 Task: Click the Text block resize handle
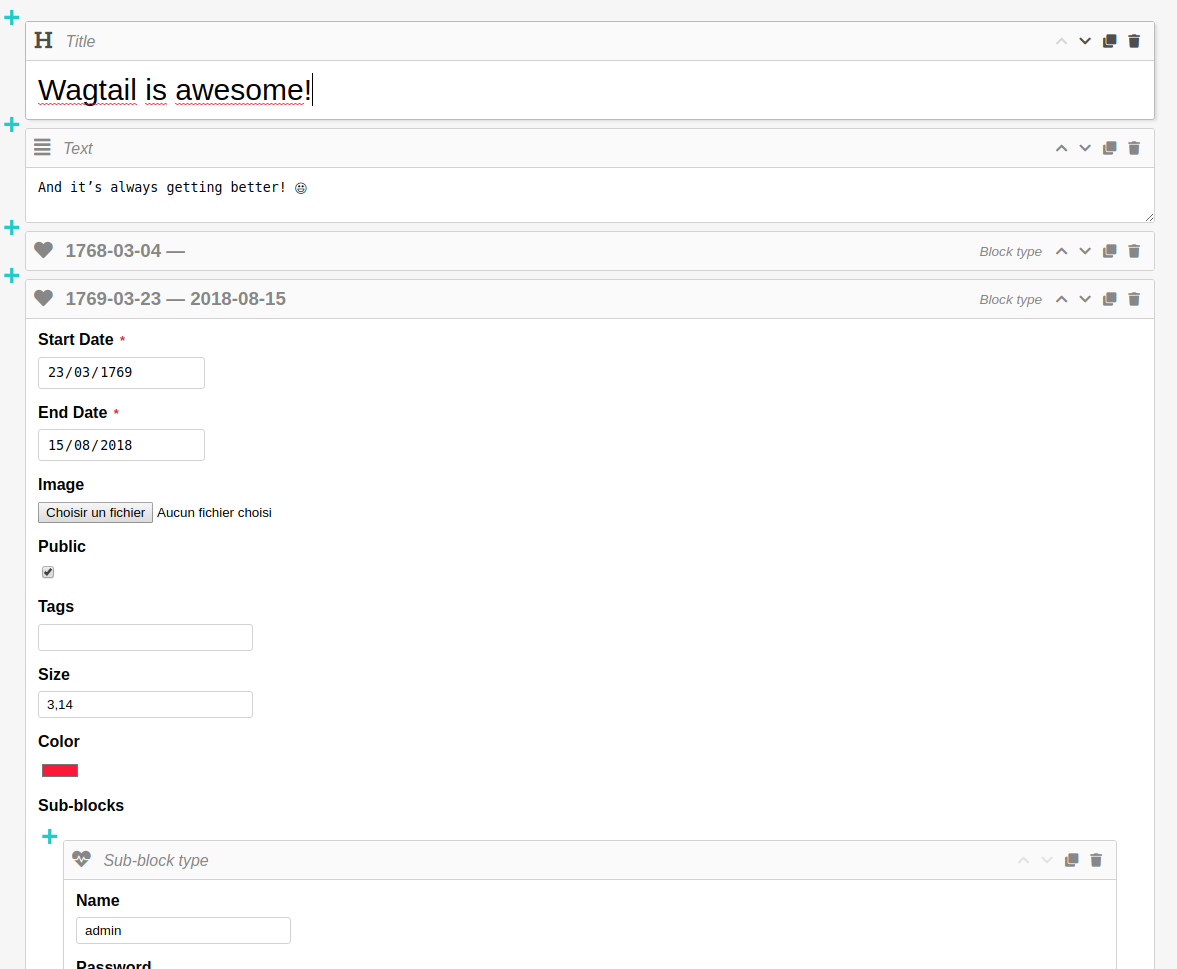(1149, 217)
